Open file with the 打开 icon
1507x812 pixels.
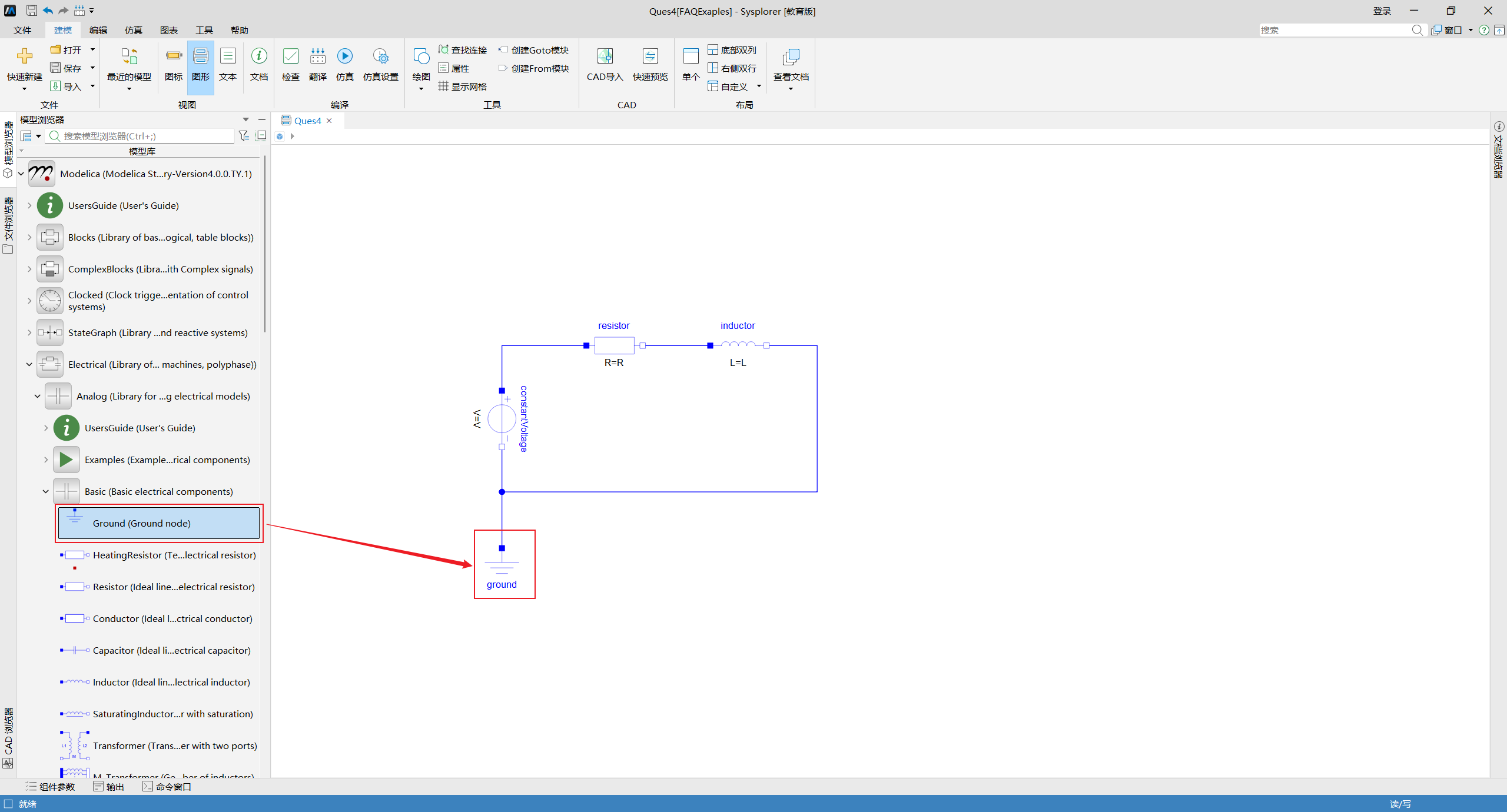pyautogui.click(x=56, y=50)
